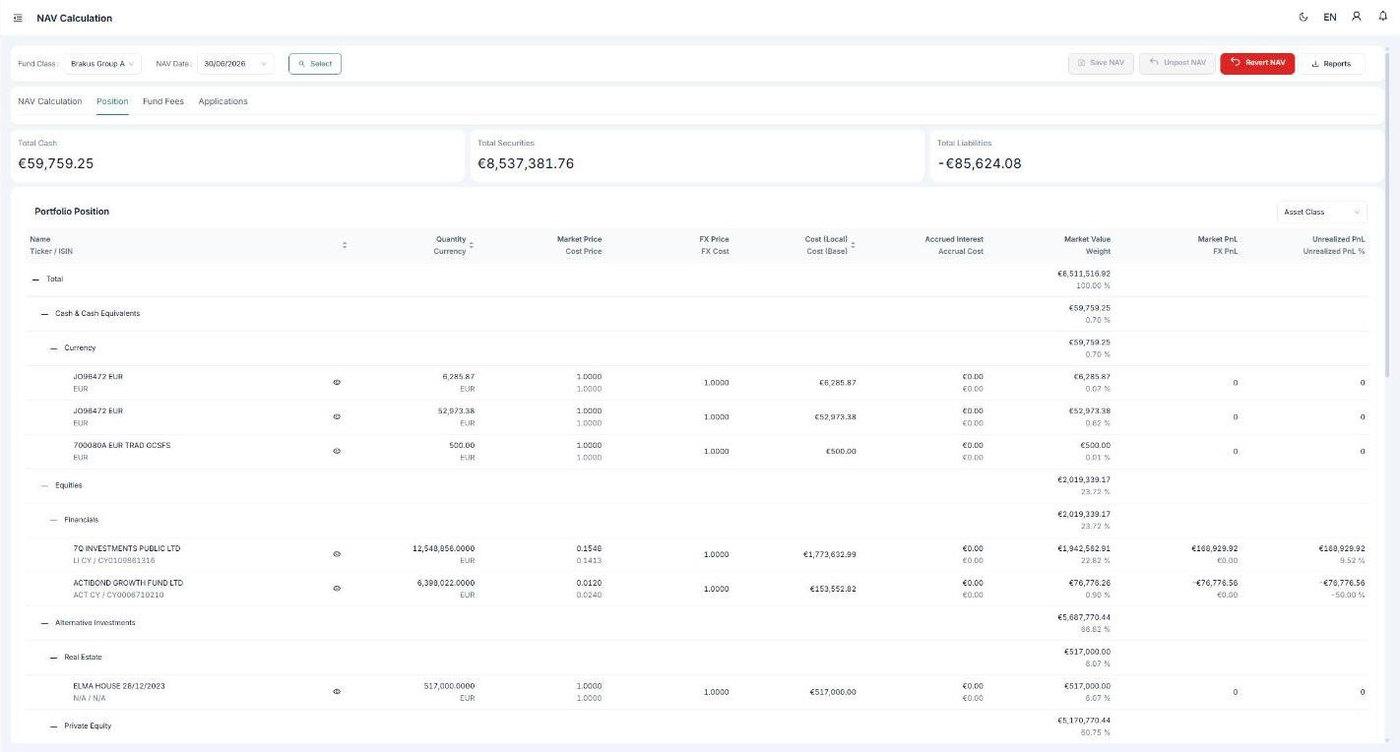Go to the Applications tab
The height and width of the screenshot is (752, 1400).
223,101
